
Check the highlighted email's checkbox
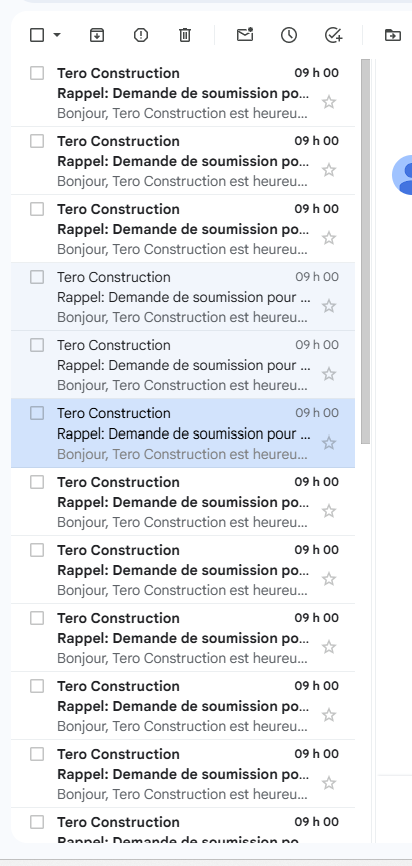pyautogui.click(x=37, y=413)
